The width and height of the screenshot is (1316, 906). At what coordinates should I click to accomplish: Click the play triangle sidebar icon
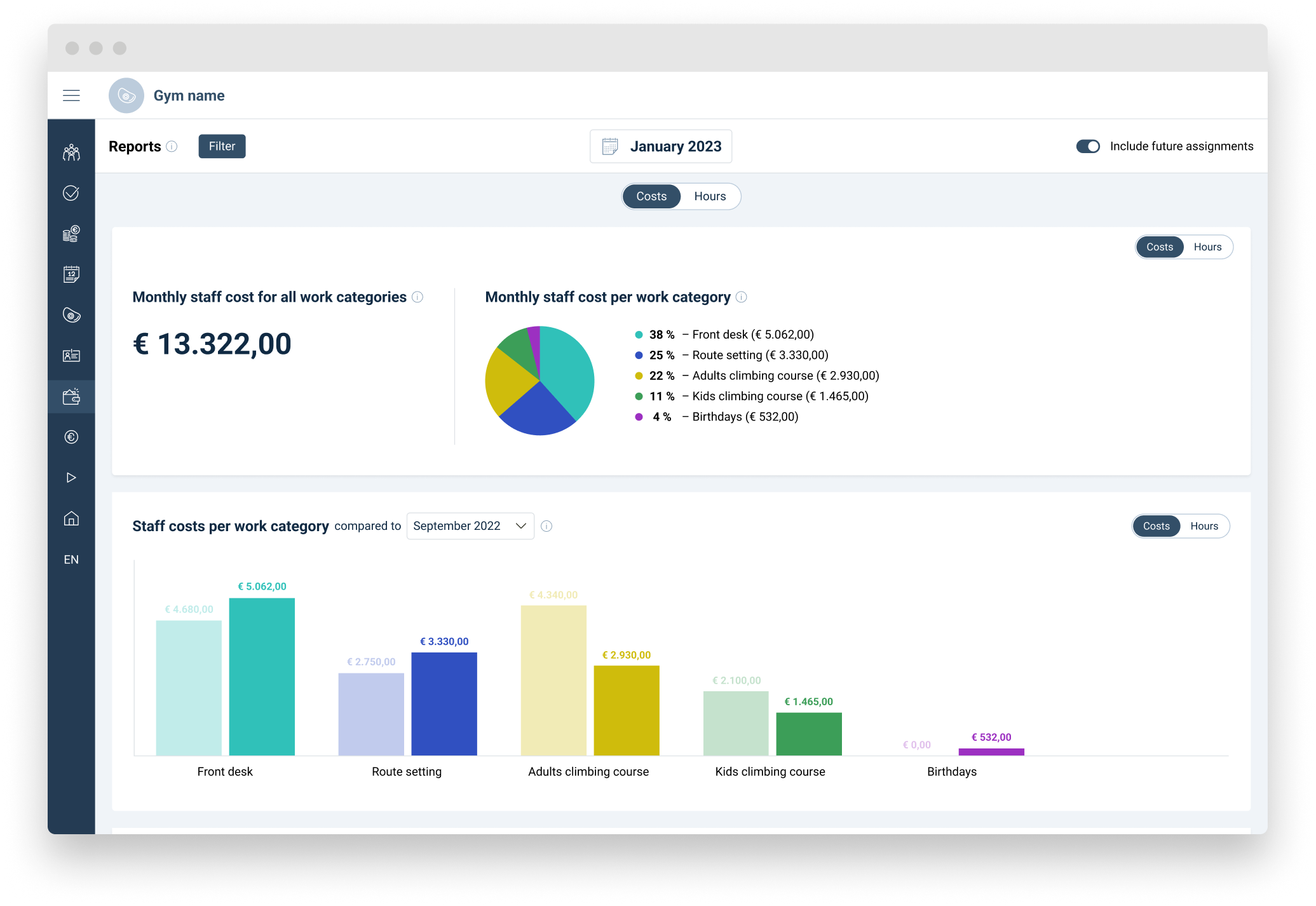click(x=71, y=478)
